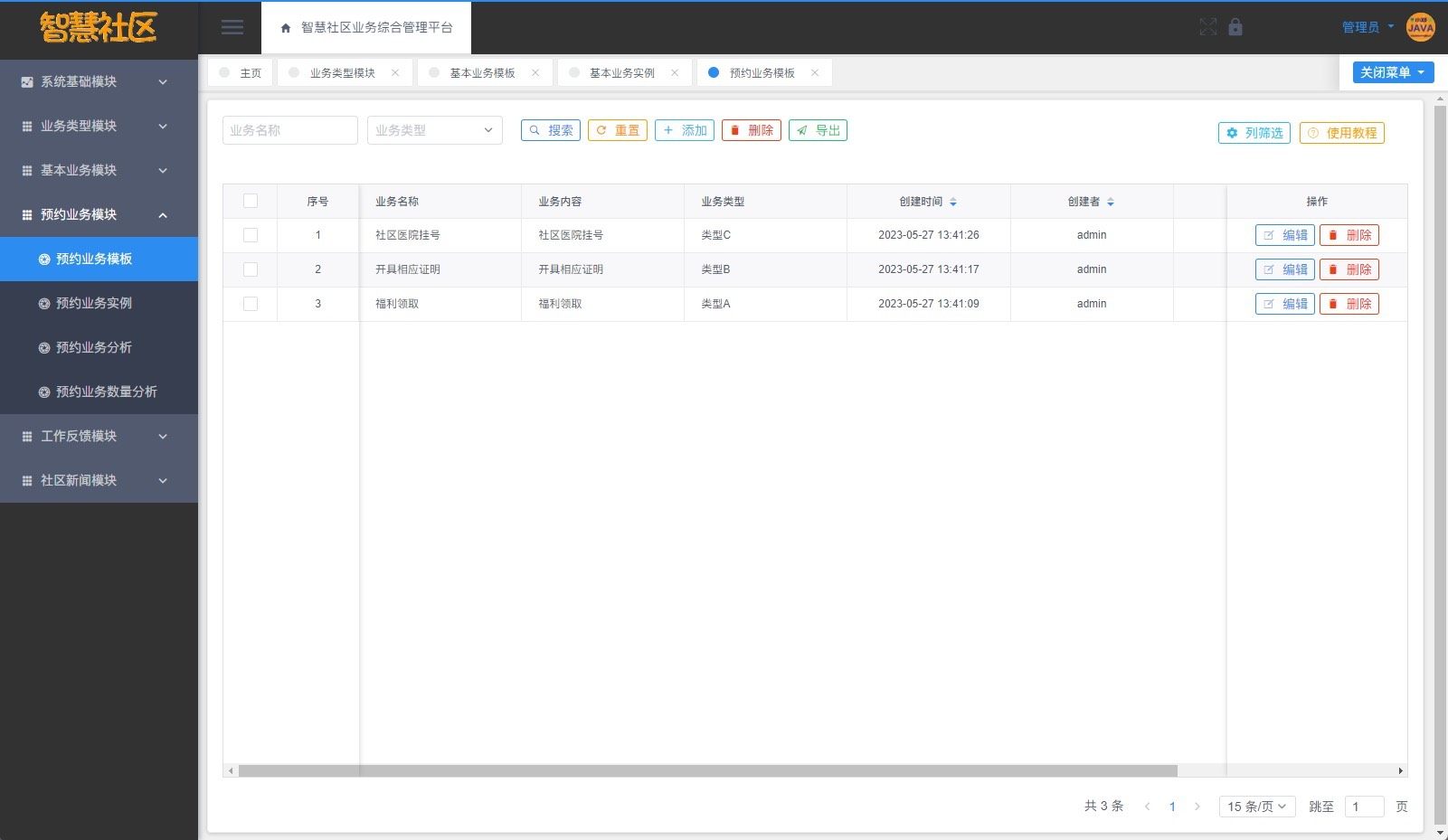The height and width of the screenshot is (840, 1448).
Task: Click the admin avatar icon
Action: (1420, 27)
